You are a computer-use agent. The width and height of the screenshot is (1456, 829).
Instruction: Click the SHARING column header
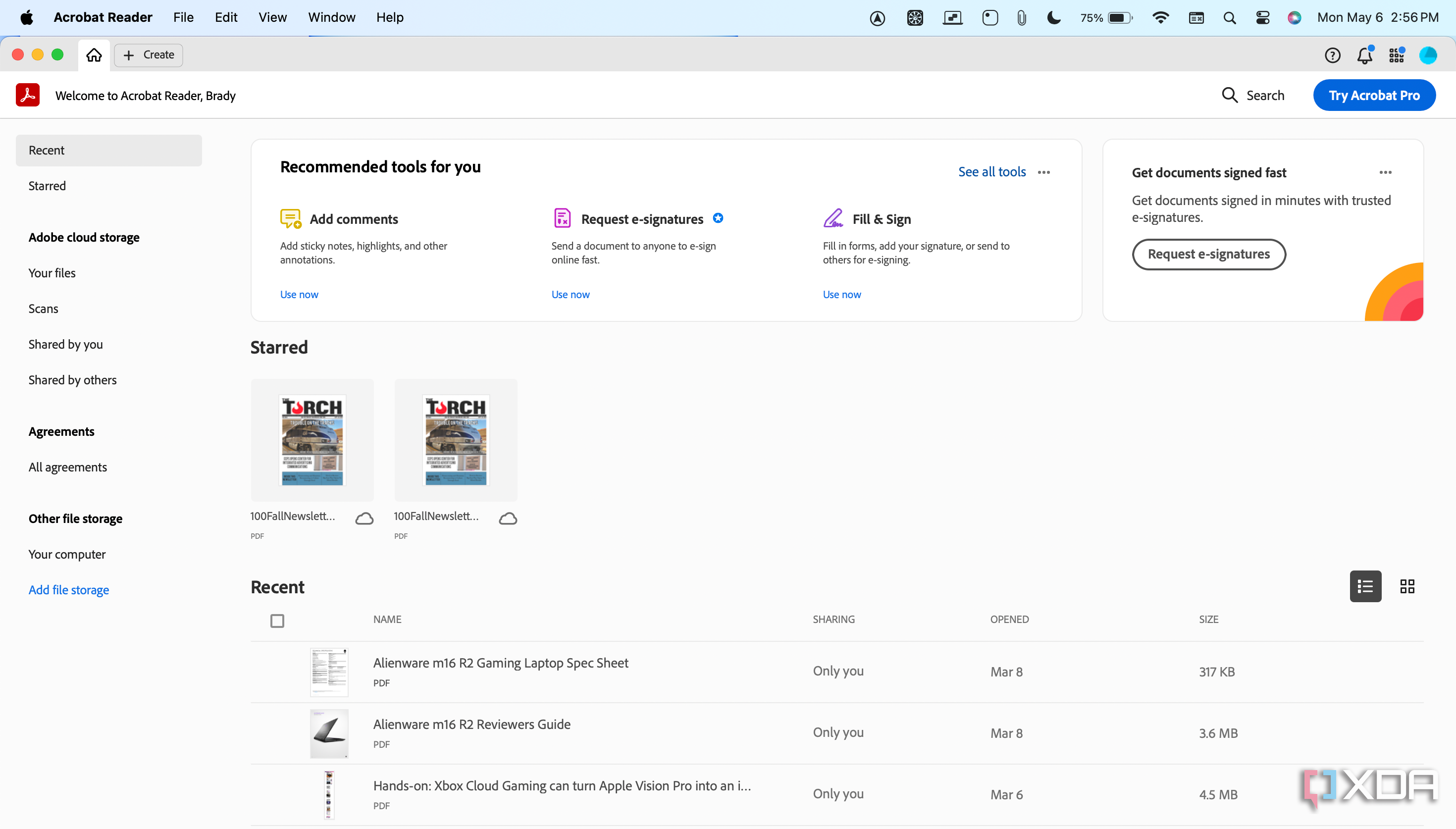834,620
